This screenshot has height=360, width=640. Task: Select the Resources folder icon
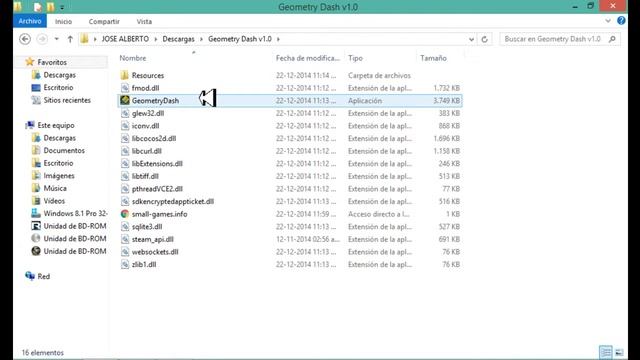pyautogui.click(x=125, y=75)
